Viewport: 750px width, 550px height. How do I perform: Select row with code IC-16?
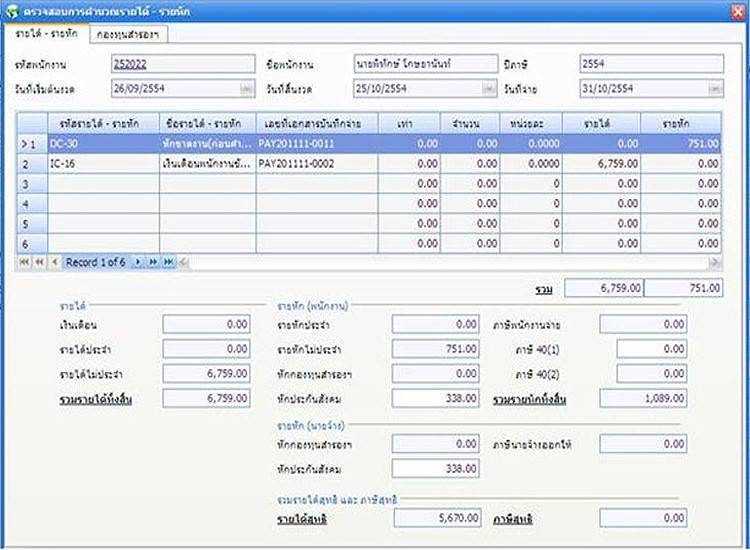pos(100,163)
